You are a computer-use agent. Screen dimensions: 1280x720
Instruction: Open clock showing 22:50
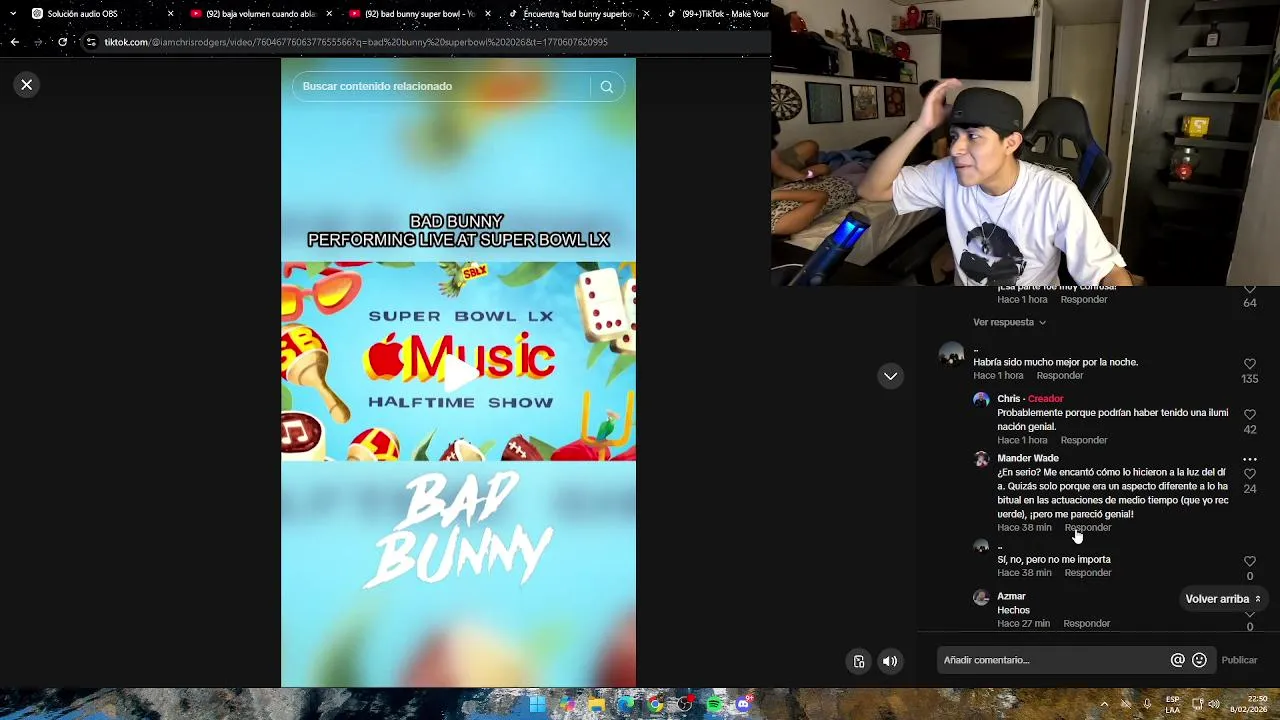(x=1249, y=704)
